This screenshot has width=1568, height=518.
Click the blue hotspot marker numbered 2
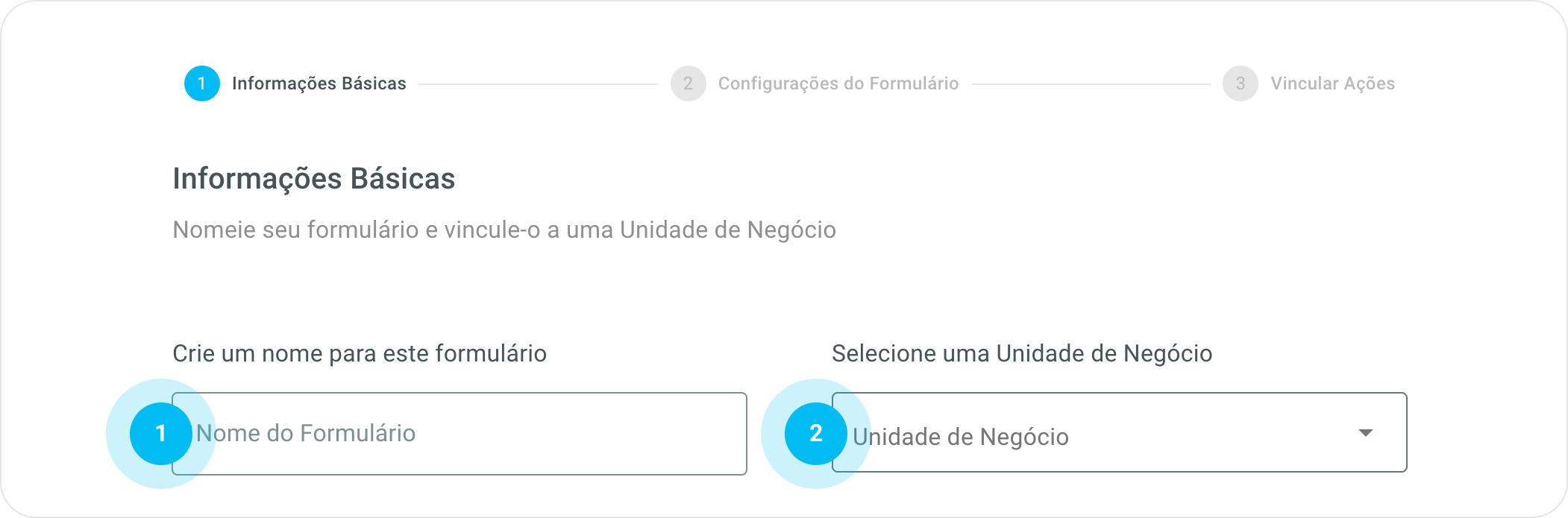[x=815, y=434]
